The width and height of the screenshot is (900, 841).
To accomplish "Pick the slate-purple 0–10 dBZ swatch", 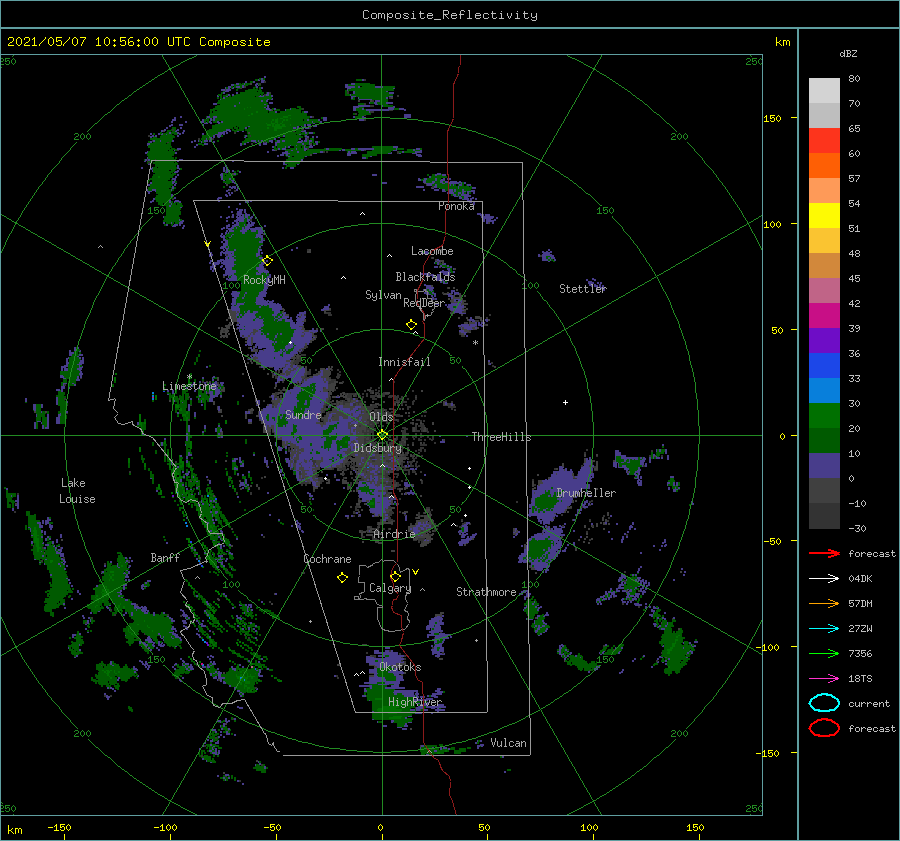I will pos(824,466).
